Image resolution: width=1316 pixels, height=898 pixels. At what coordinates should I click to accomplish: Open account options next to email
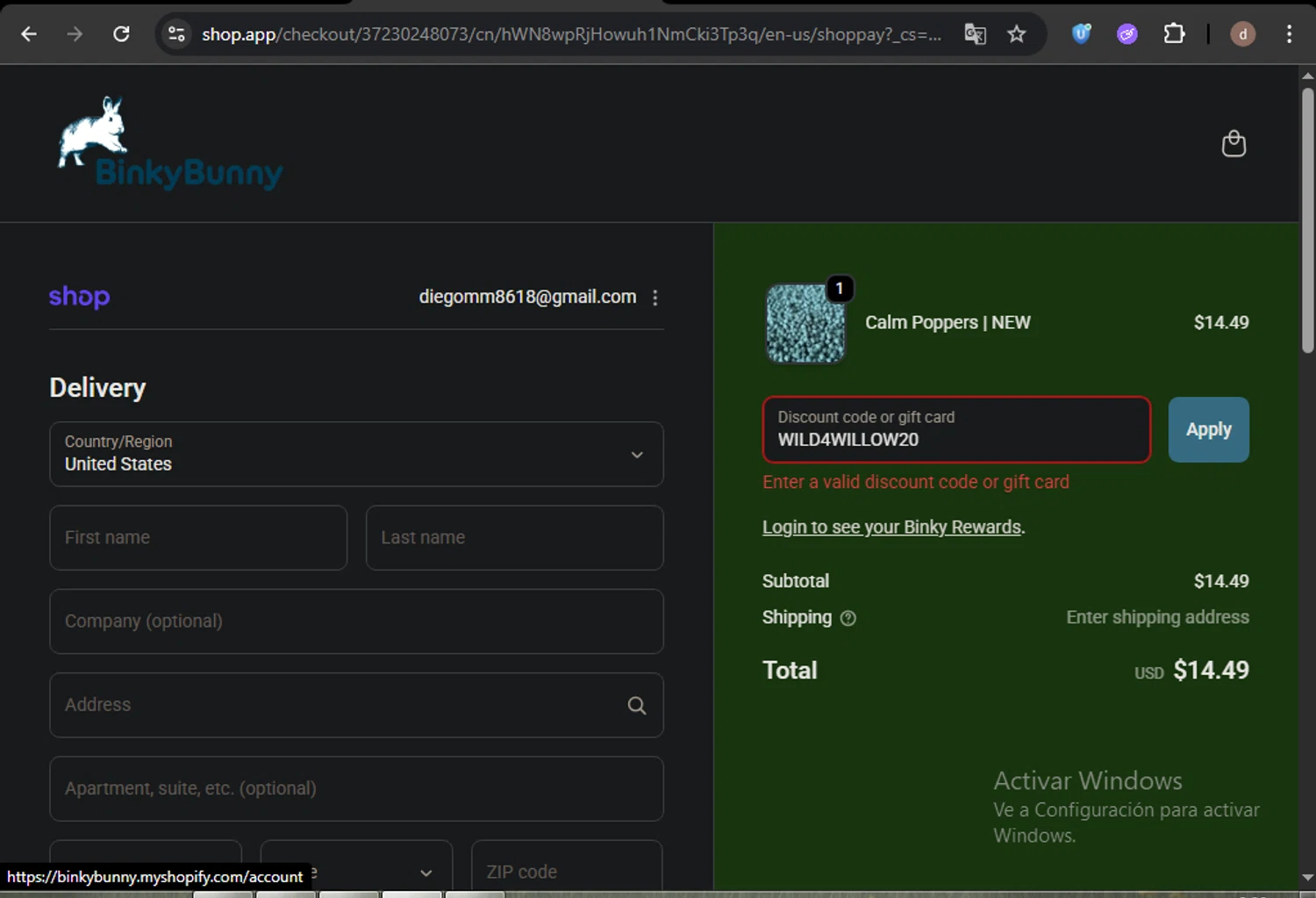coord(654,298)
